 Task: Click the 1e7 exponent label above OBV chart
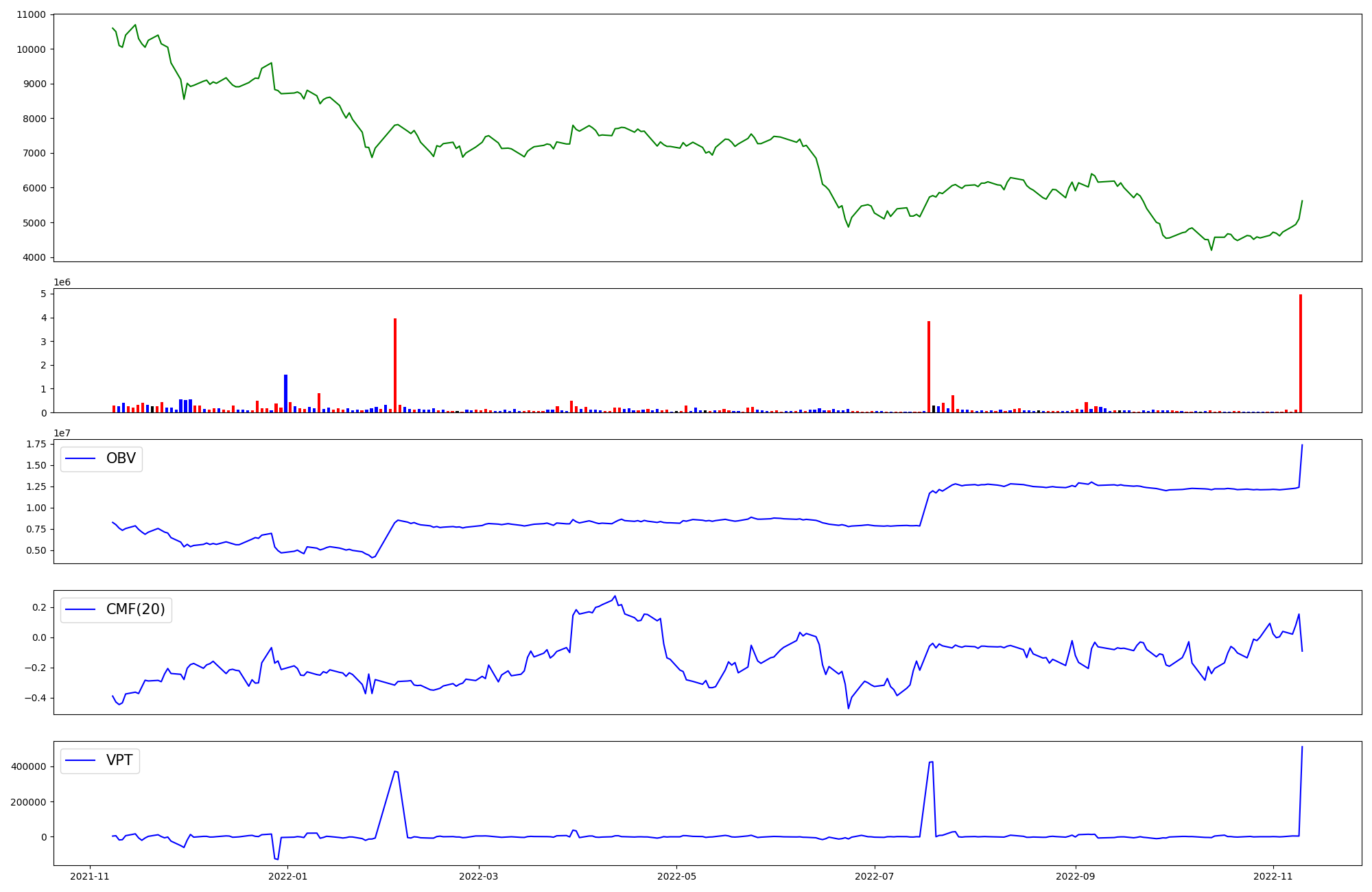pos(62,433)
